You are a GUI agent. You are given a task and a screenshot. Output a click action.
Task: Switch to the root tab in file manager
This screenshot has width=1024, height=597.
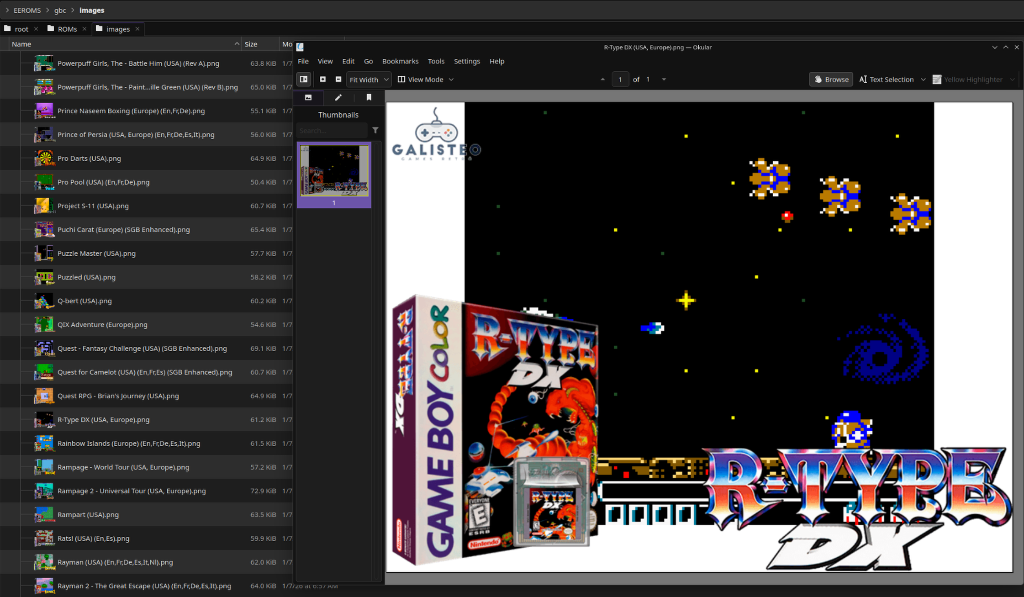tap(22, 29)
